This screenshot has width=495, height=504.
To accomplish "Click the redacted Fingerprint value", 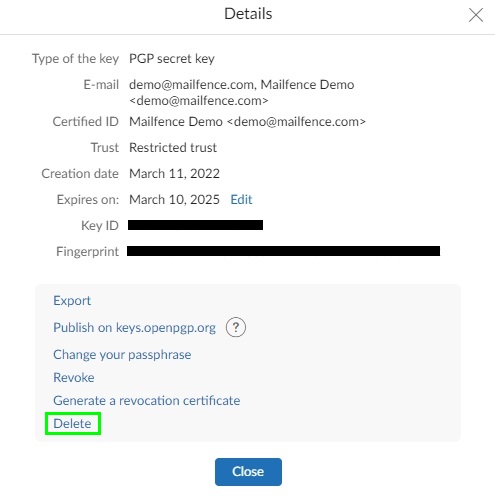I will [x=283, y=251].
